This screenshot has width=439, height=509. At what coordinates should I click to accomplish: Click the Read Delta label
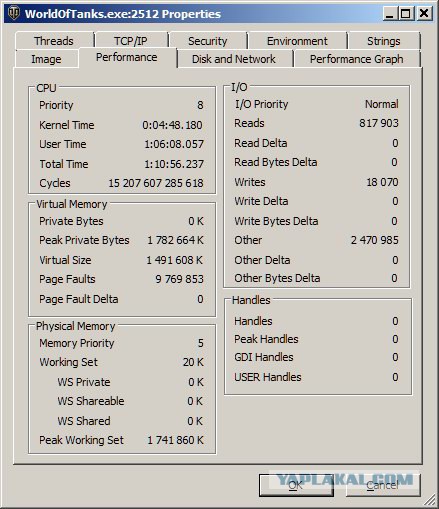pos(261,143)
